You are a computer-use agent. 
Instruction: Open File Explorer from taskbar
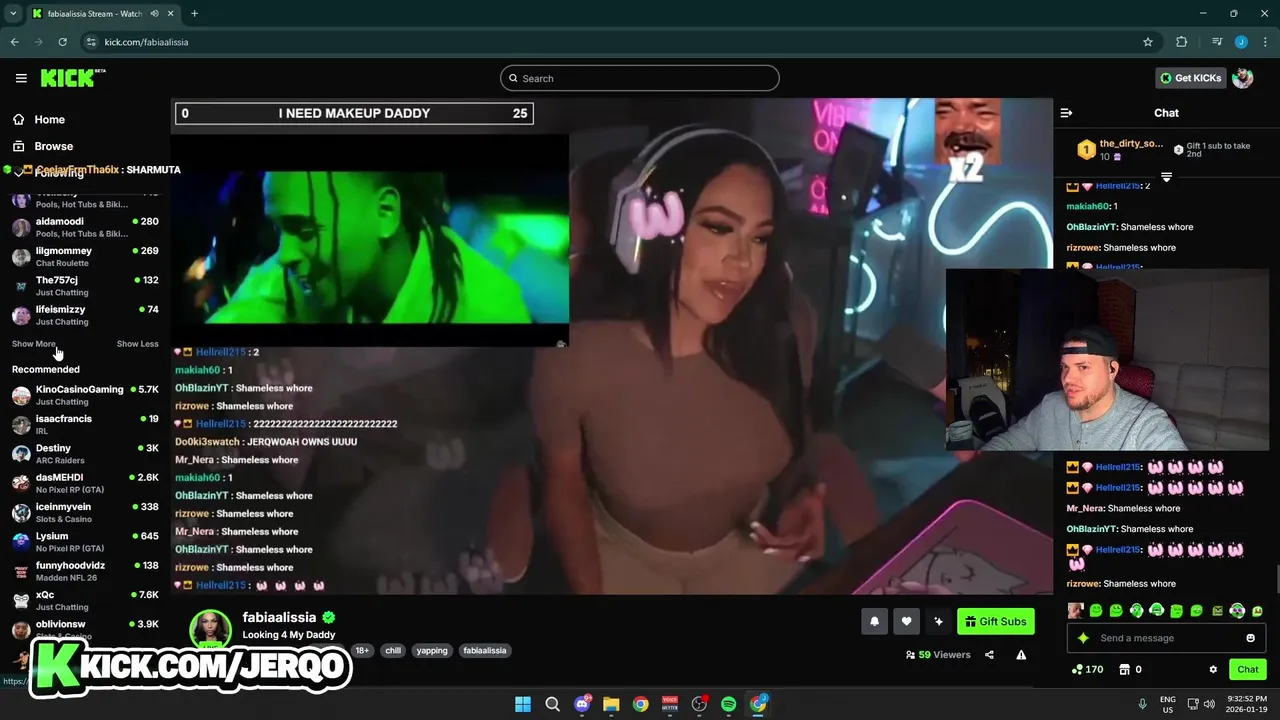pyautogui.click(x=611, y=704)
